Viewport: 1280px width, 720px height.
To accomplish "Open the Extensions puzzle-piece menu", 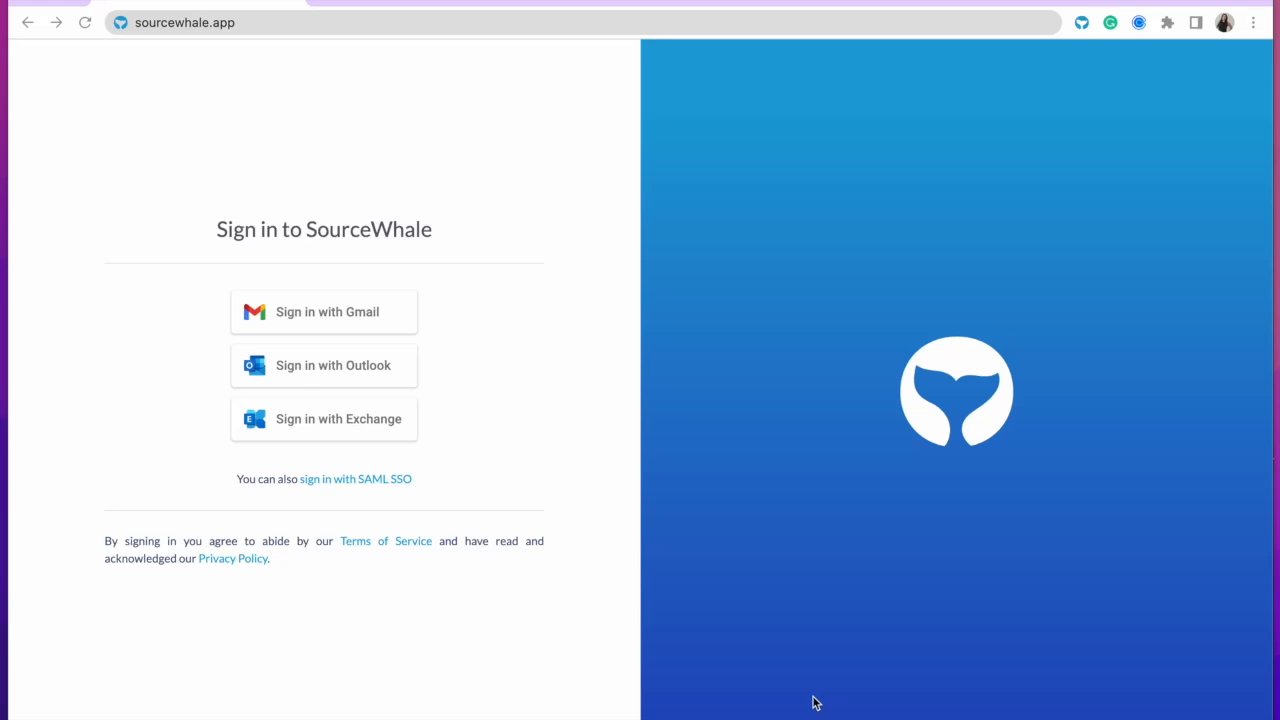I will coord(1167,22).
